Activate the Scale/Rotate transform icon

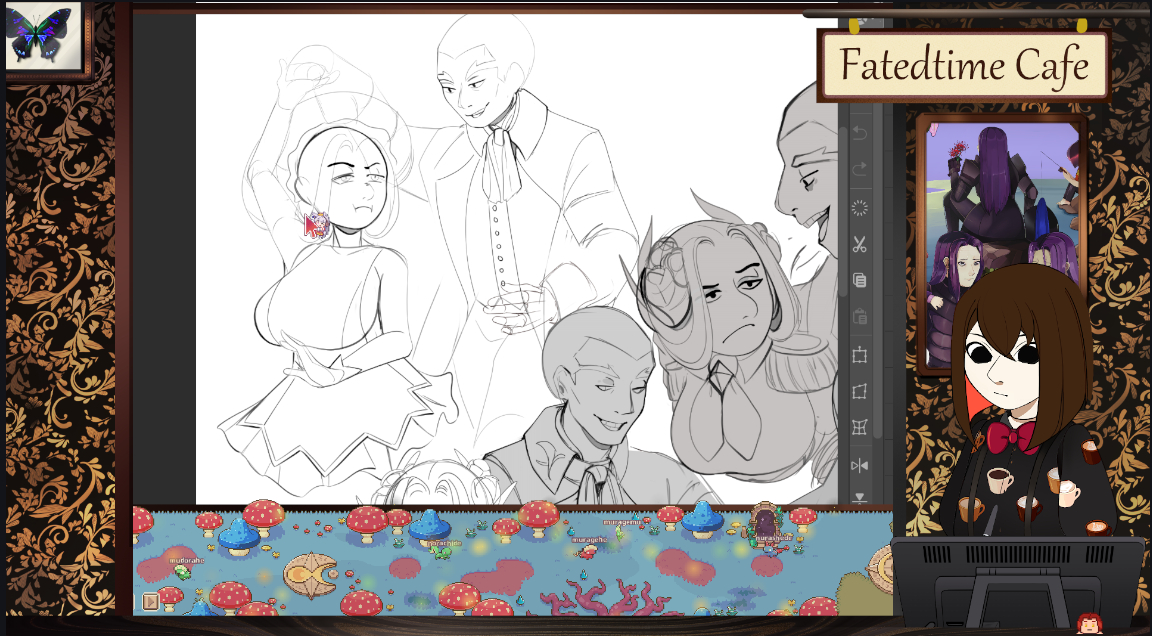[859, 355]
